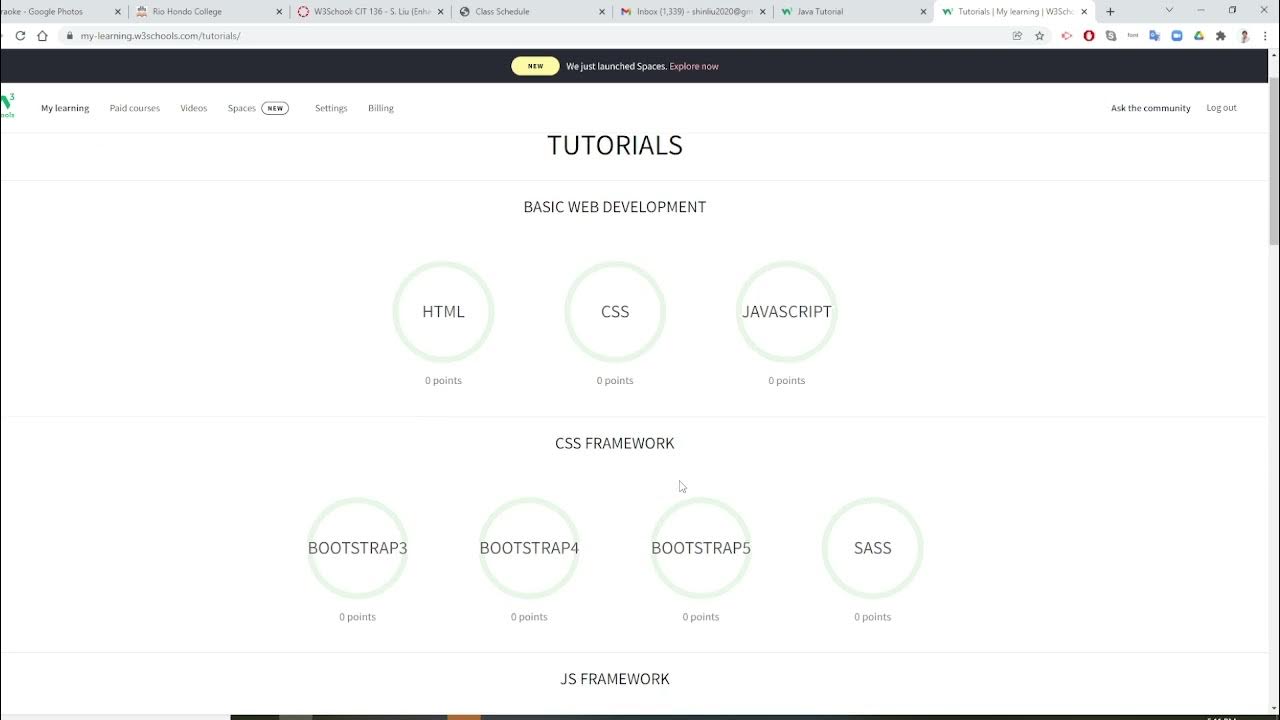Click the BASIC WEB DEVELOPMENT heading

click(615, 207)
